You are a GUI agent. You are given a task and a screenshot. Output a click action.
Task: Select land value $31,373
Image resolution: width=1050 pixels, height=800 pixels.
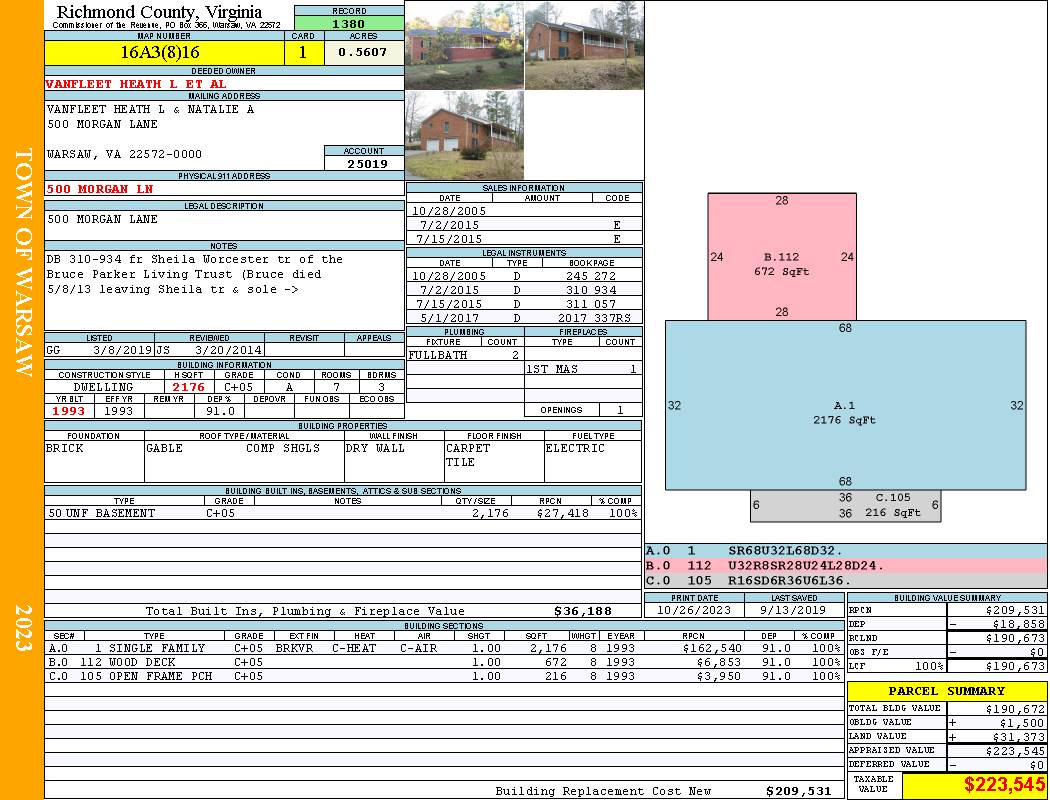click(x=1019, y=737)
